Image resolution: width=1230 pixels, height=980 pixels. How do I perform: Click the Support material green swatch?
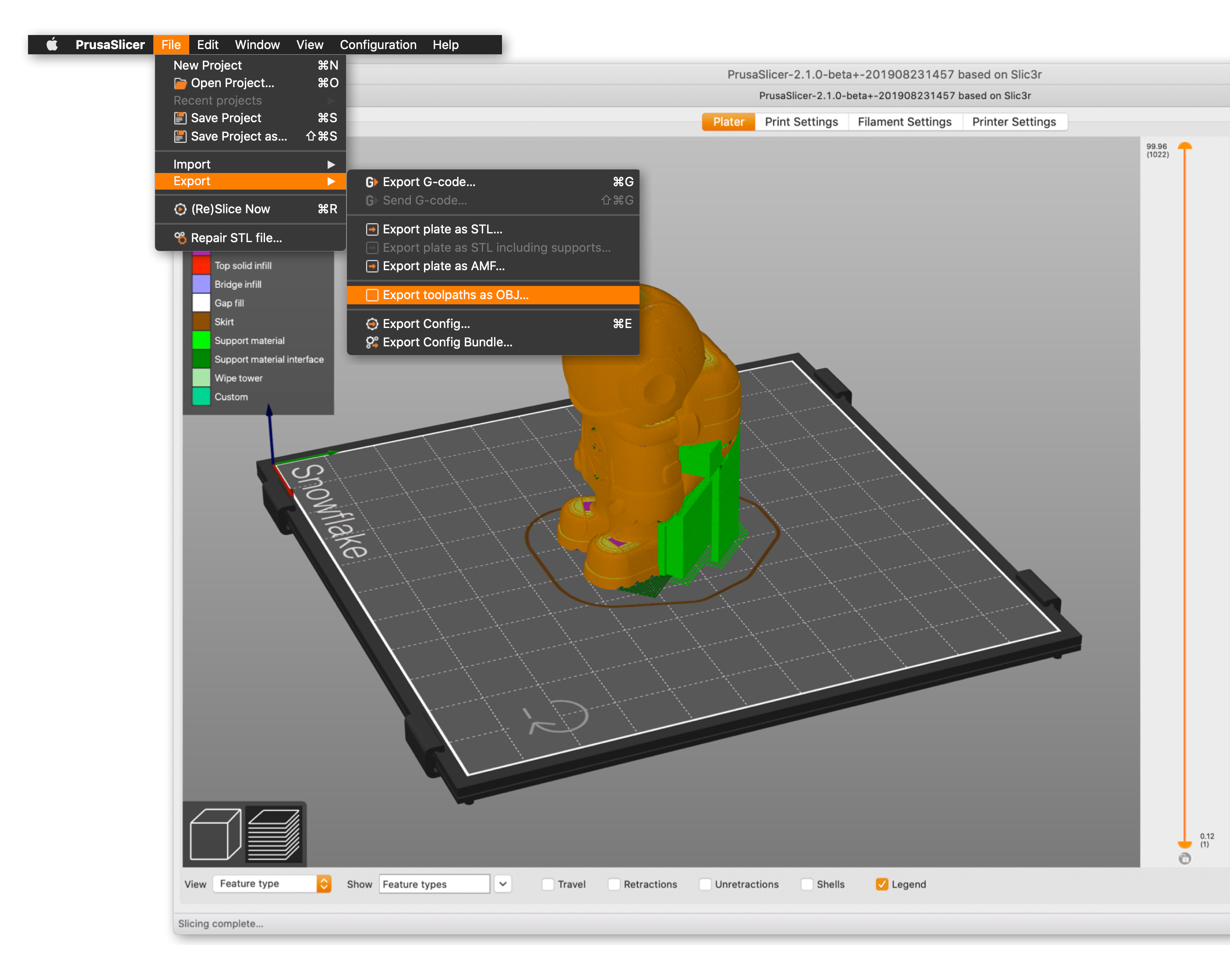[201, 341]
